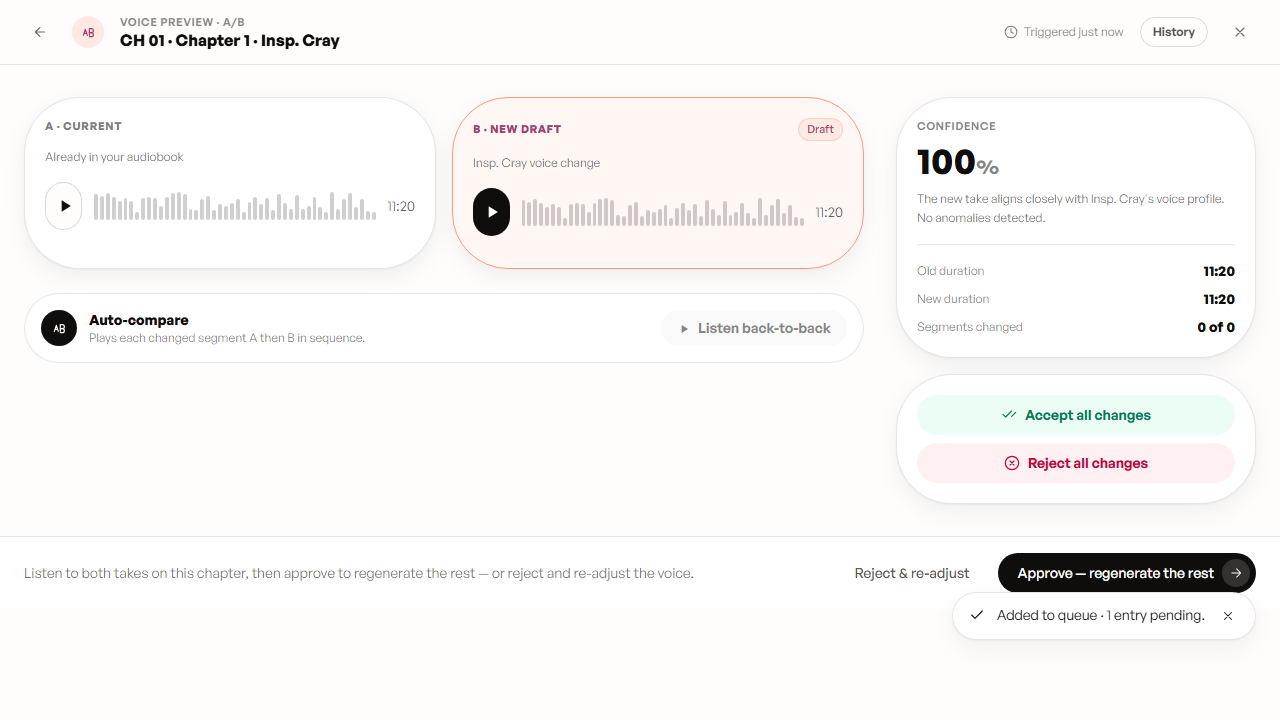This screenshot has width=1280, height=720.
Task: Play take B new draft audio
Action: tap(491, 212)
